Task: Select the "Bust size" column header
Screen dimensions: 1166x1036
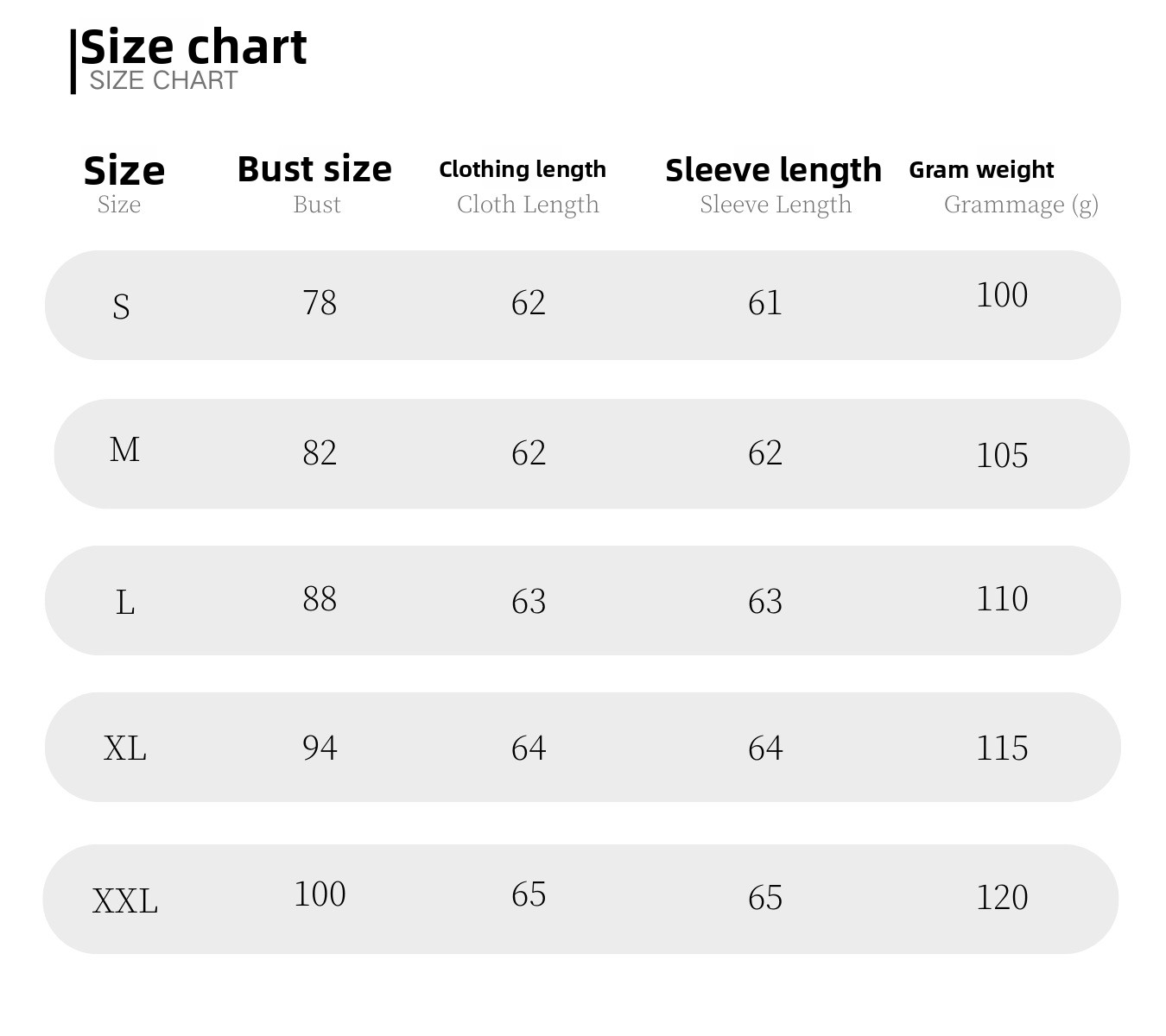Action: (314, 169)
